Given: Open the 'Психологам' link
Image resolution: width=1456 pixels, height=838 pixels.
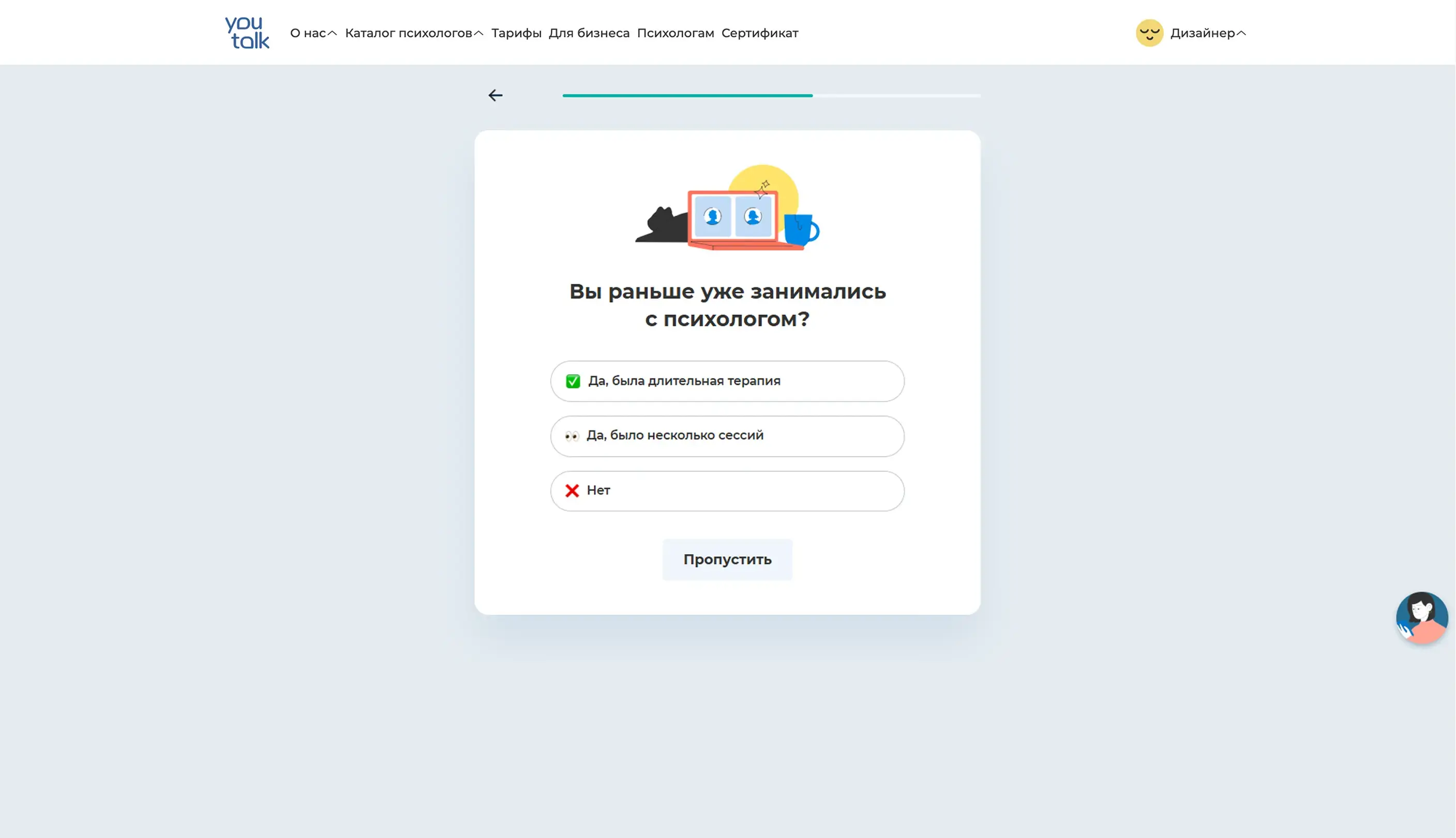Looking at the screenshot, I should (x=675, y=34).
